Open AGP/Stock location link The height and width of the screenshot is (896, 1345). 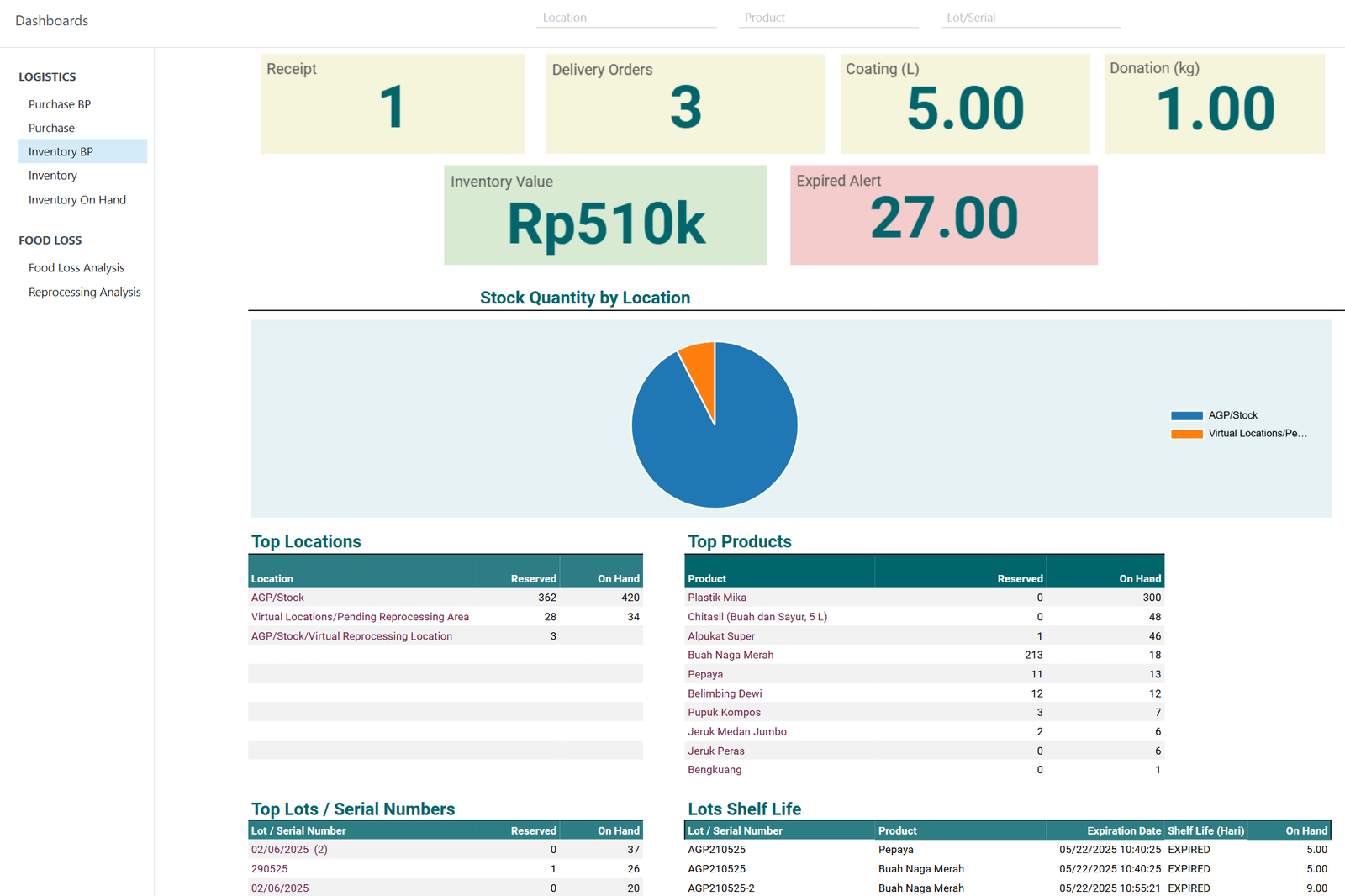277,598
